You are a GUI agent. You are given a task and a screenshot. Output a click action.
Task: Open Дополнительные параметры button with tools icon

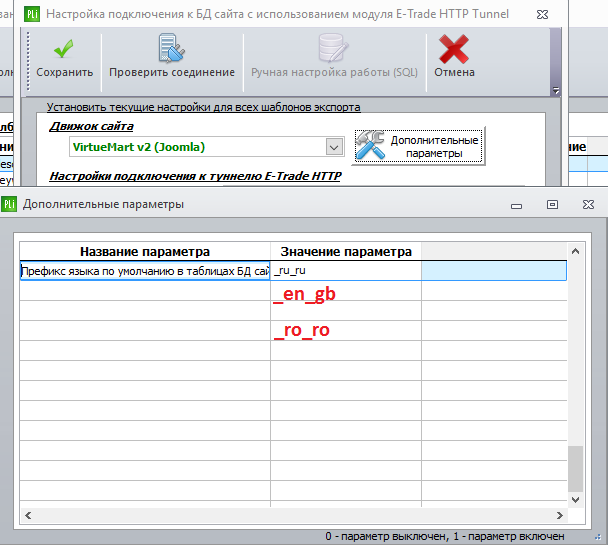pyautogui.click(x=419, y=147)
